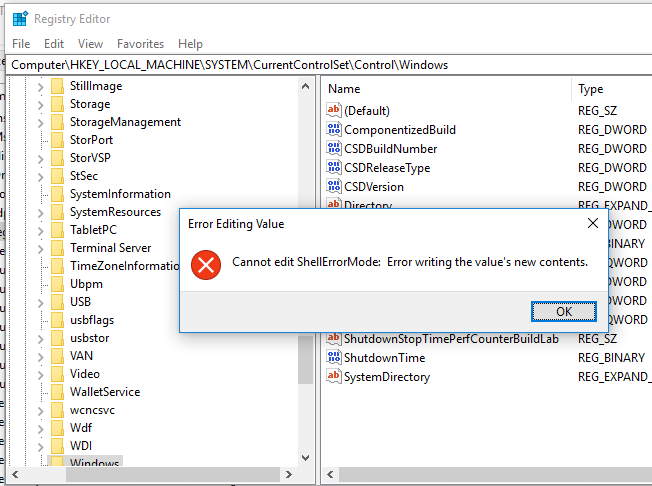Click the ShutdownTime binary value icon
This screenshot has width=652, height=486.
(333, 357)
